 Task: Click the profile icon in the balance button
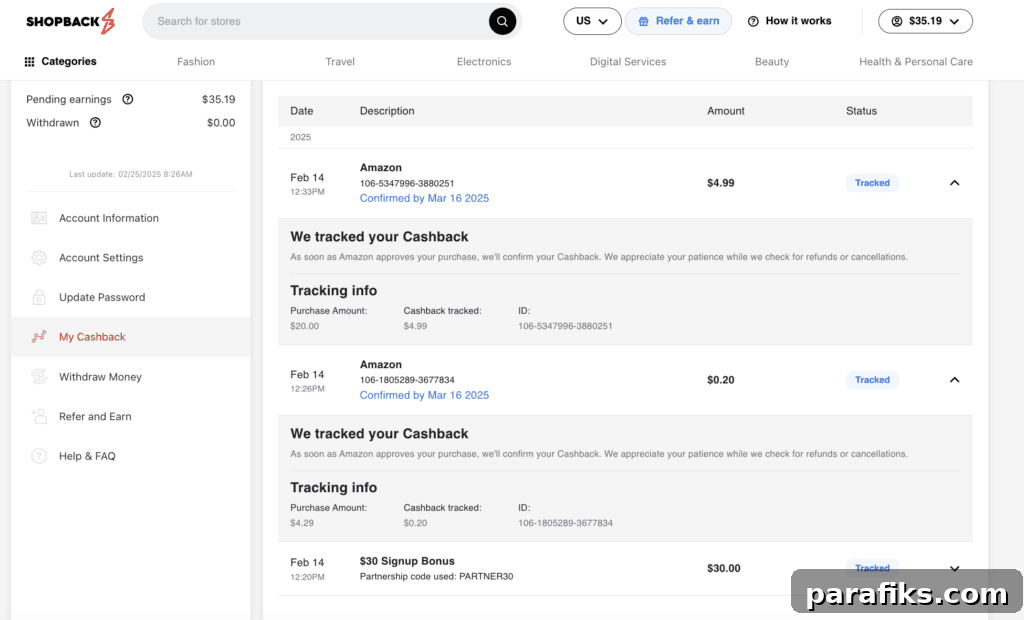point(897,22)
